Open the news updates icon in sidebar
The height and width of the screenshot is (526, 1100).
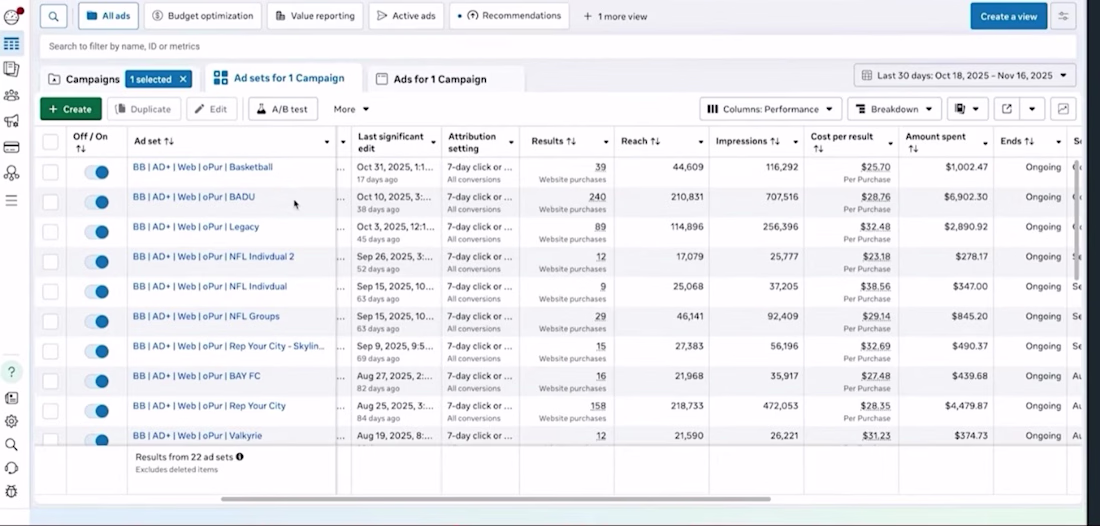11,398
